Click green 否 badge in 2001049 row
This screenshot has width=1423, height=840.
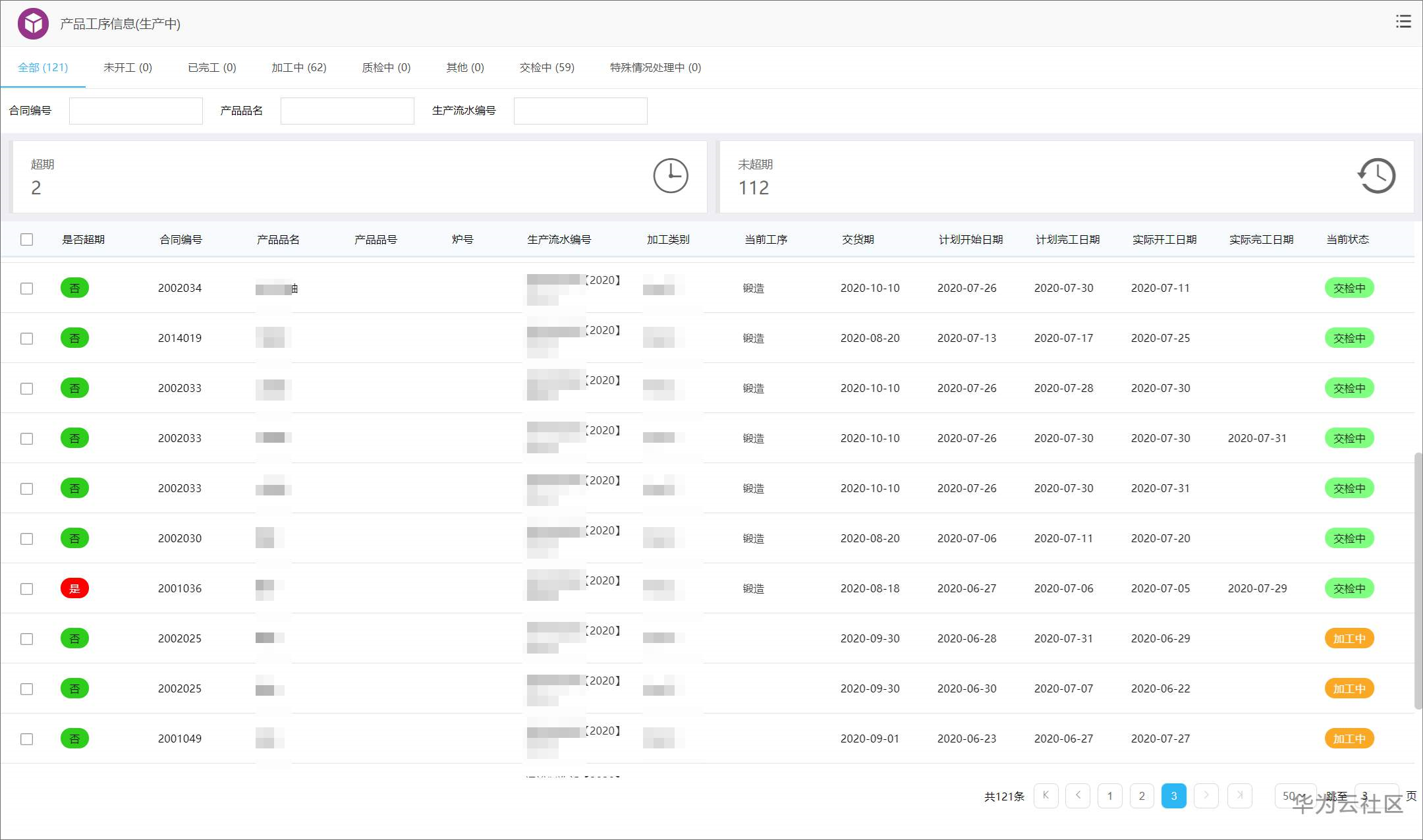(74, 739)
